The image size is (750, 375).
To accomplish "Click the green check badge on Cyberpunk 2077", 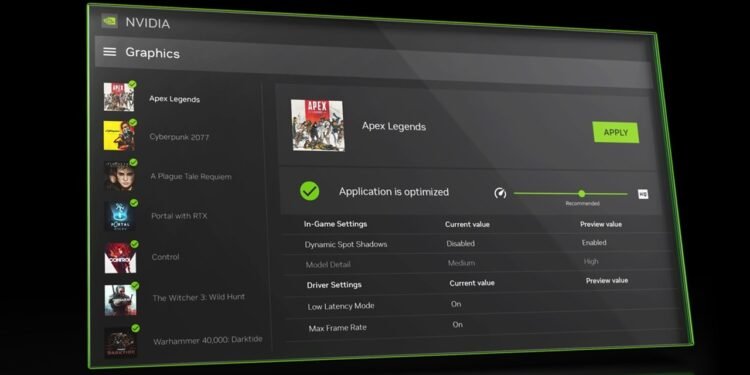I will [x=133, y=122].
